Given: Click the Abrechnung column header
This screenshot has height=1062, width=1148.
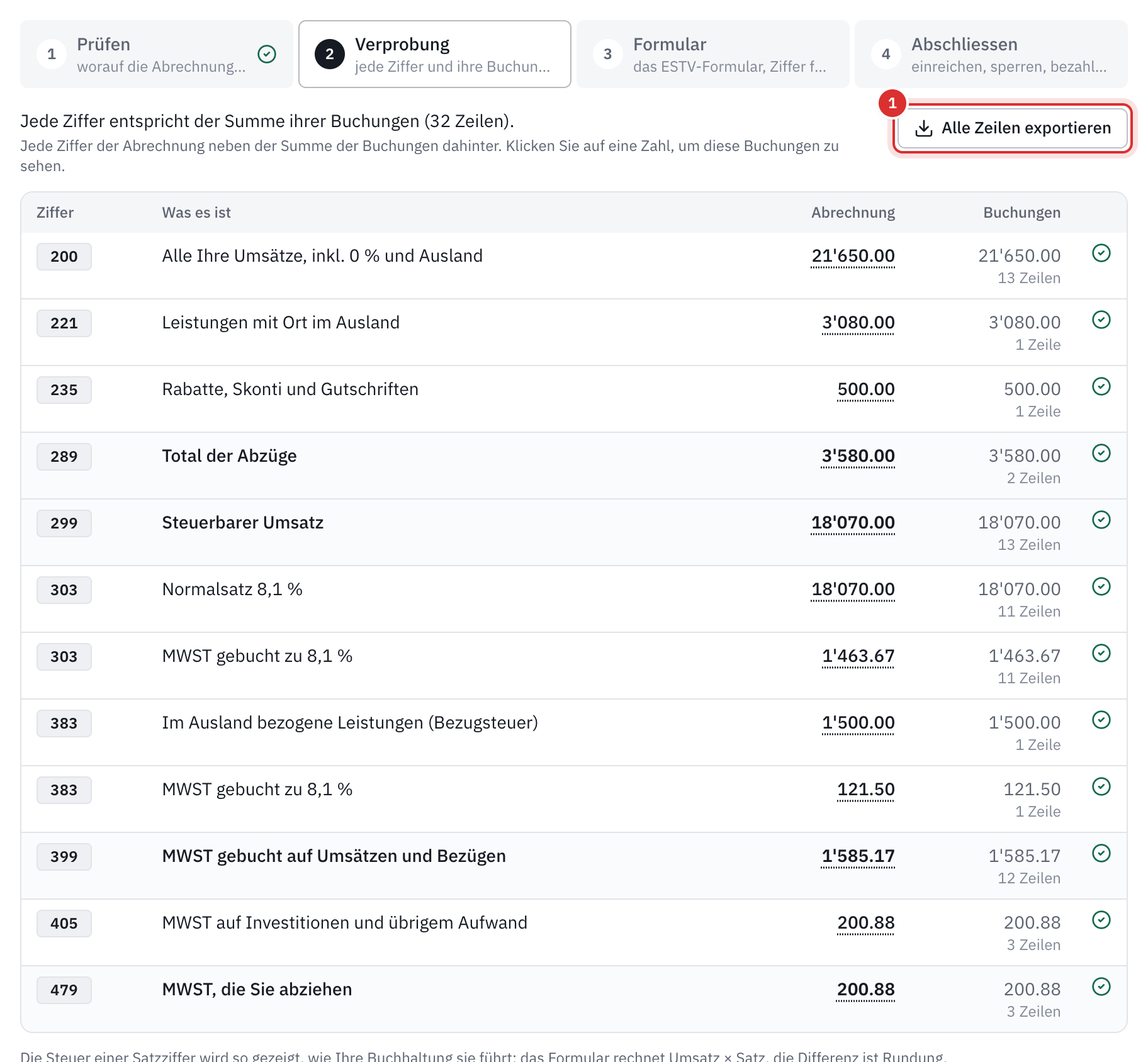Looking at the screenshot, I should pyautogui.click(x=853, y=213).
